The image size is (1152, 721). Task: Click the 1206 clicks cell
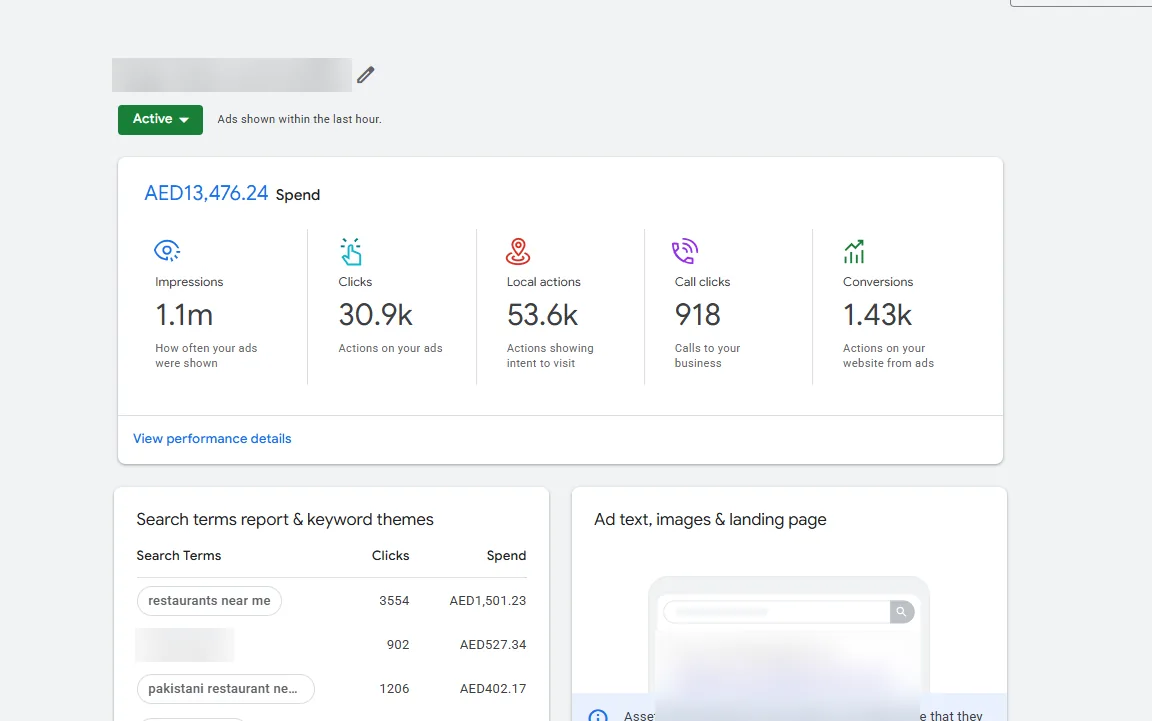394,689
